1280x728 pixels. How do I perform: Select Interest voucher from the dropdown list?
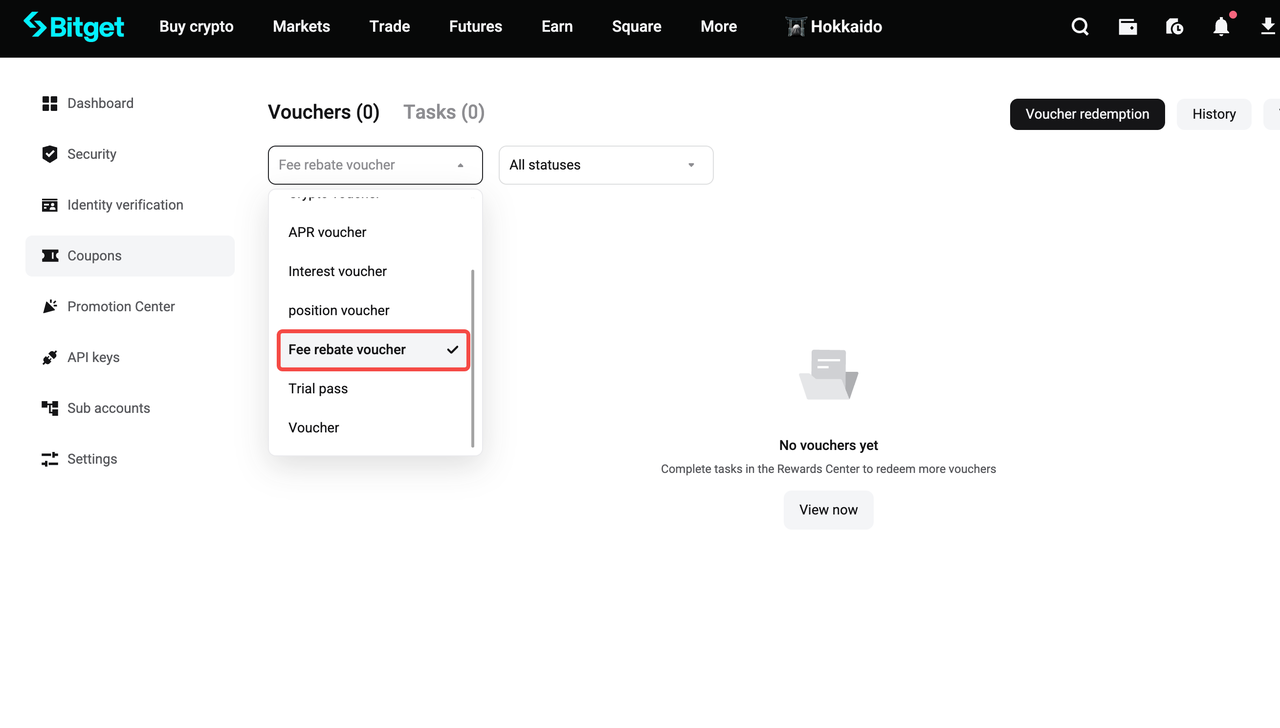point(337,271)
